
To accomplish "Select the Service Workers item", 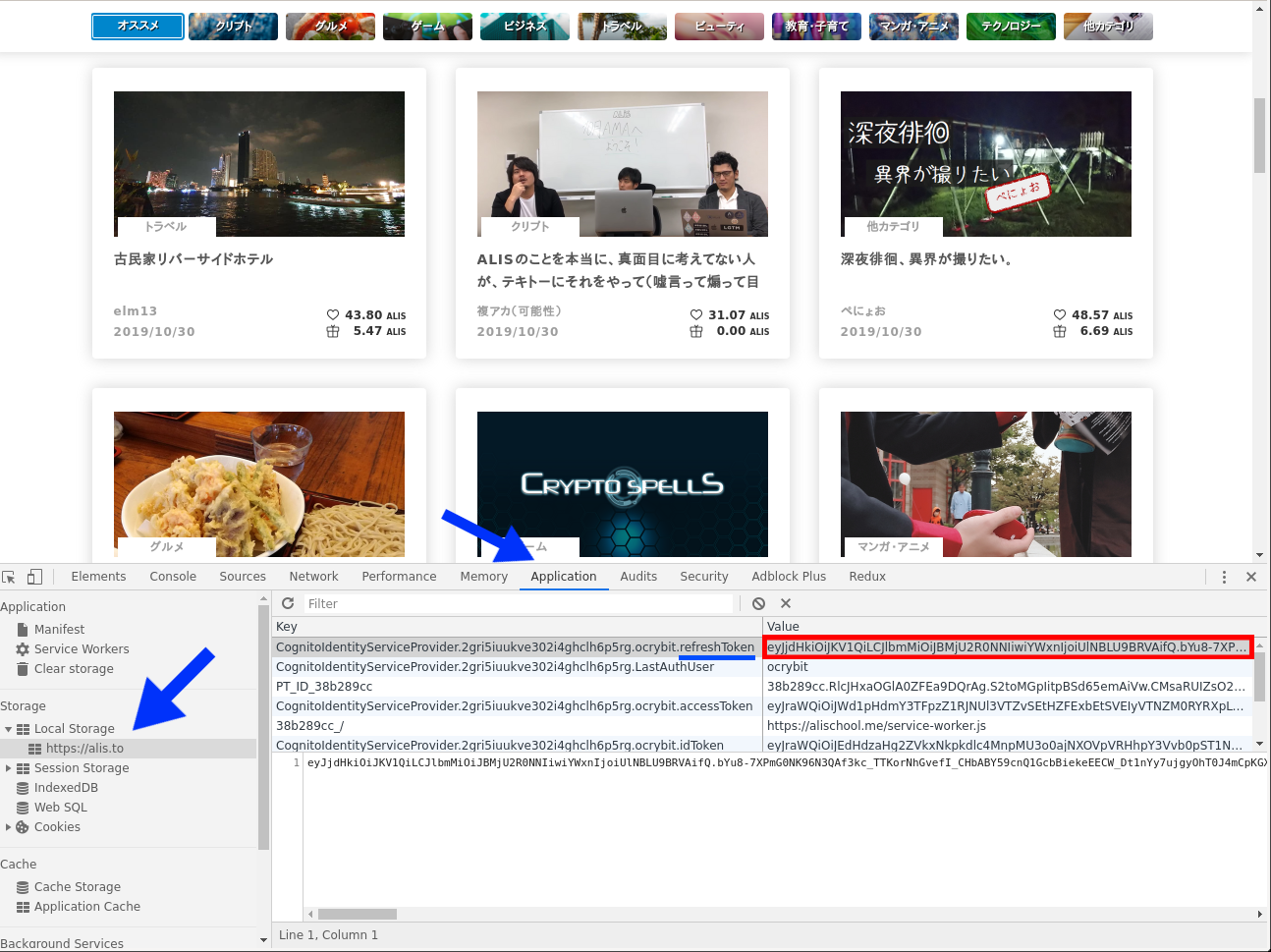I will click(82, 649).
